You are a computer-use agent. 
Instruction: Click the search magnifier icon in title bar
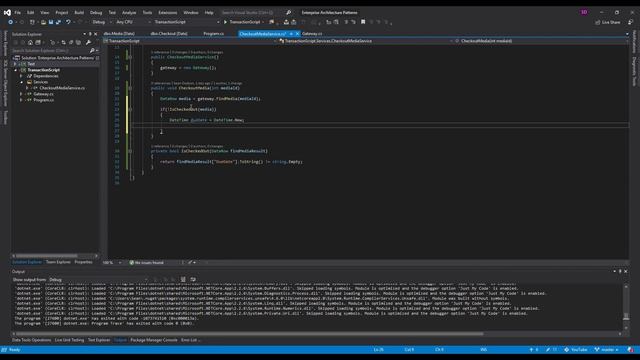coord(289,13)
